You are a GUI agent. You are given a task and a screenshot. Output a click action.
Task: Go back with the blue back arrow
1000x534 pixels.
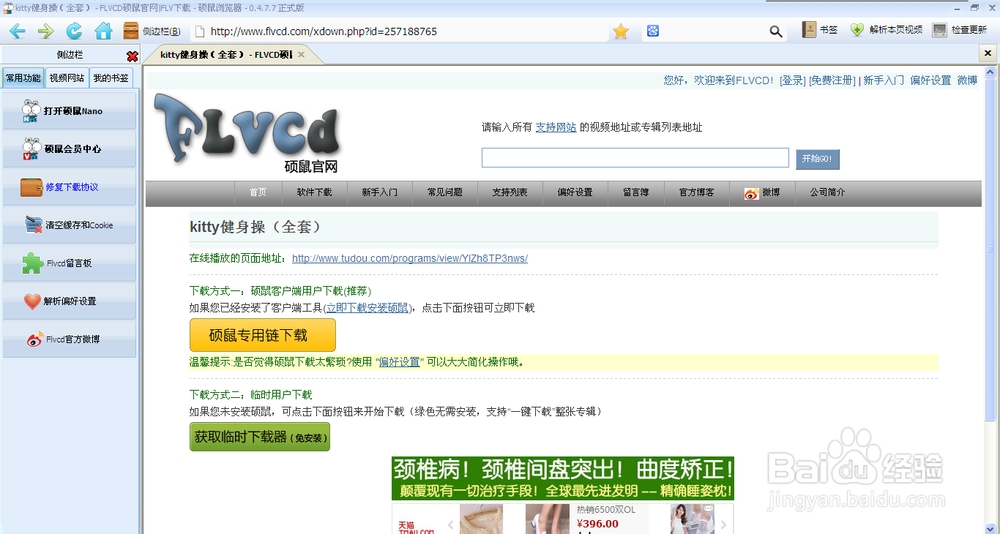(17, 31)
